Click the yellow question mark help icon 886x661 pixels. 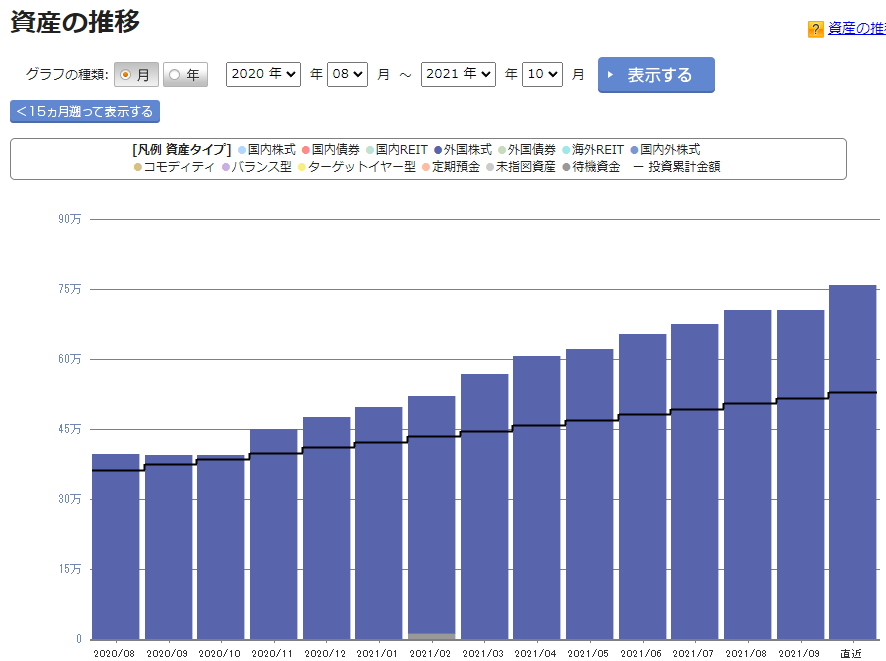(815, 29)
